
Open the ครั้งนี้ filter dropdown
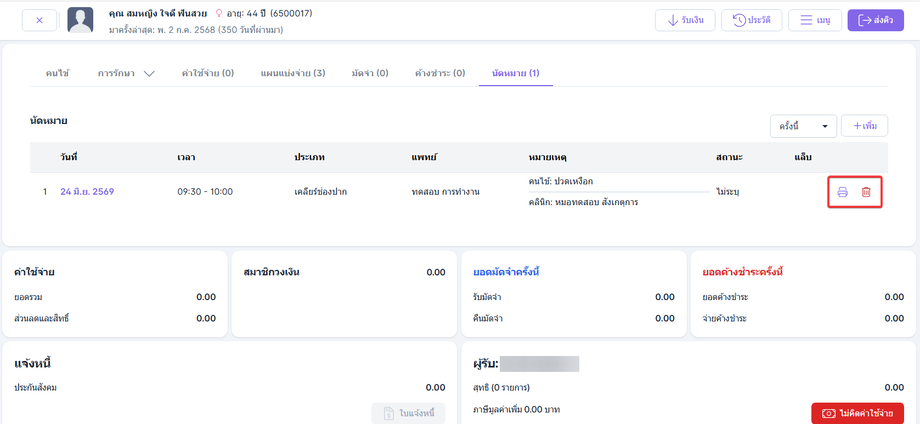tap(803, 126)
